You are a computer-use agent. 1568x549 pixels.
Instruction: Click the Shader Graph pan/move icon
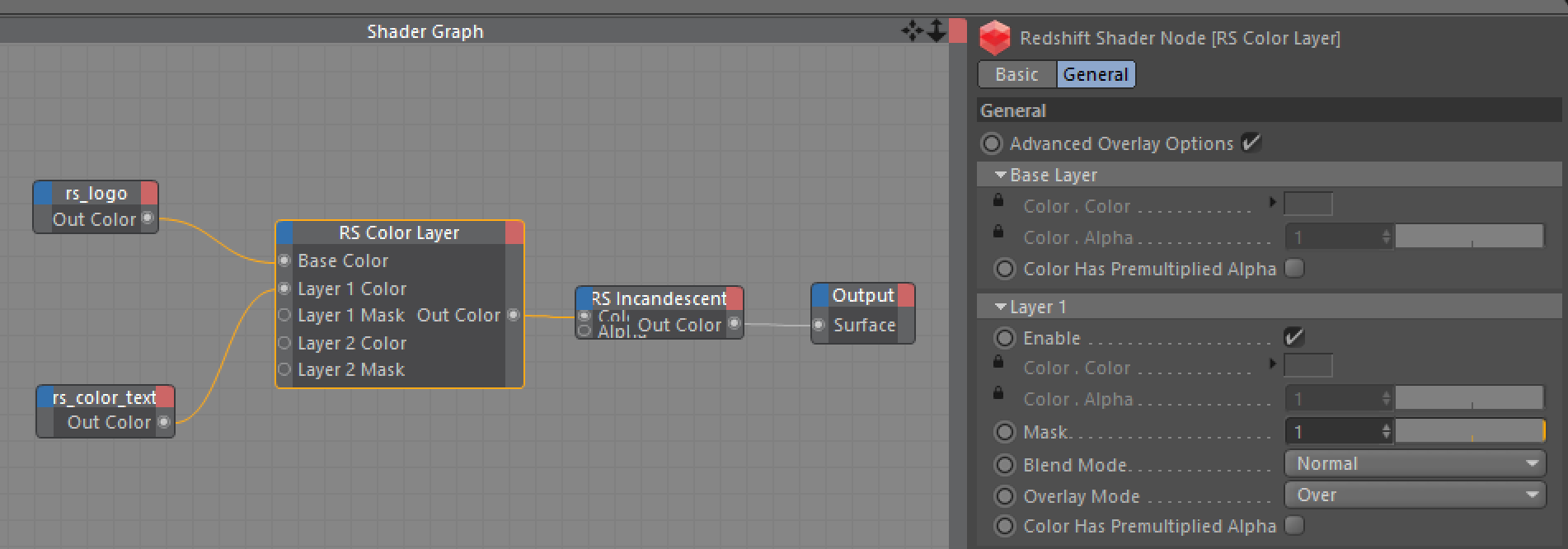[x=912, y=31]
